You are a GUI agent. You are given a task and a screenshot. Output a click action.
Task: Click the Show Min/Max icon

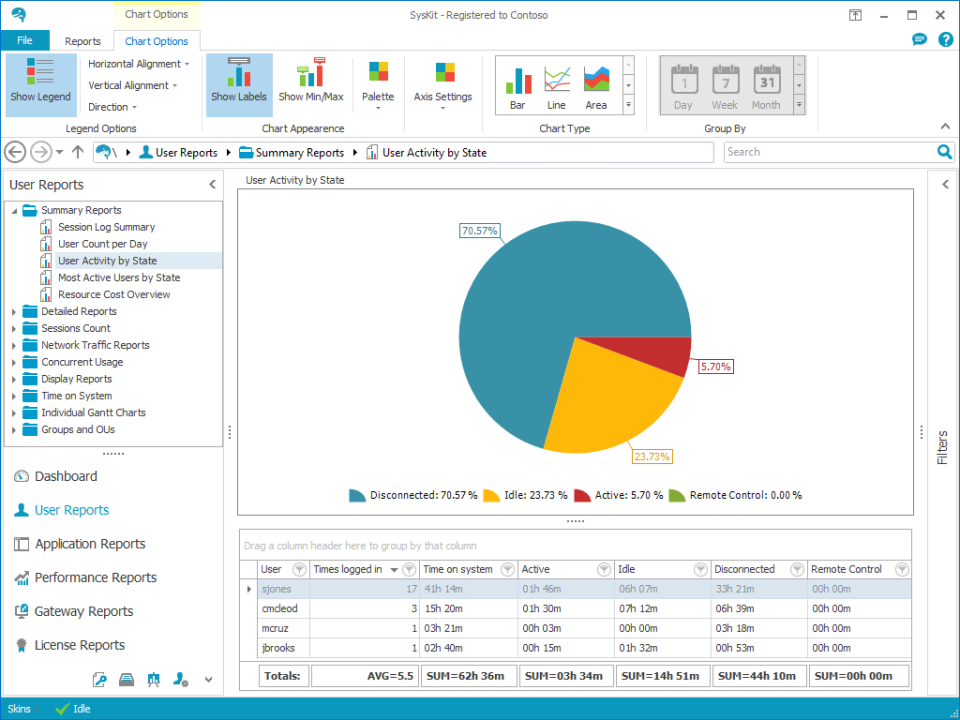click(310, 75)
